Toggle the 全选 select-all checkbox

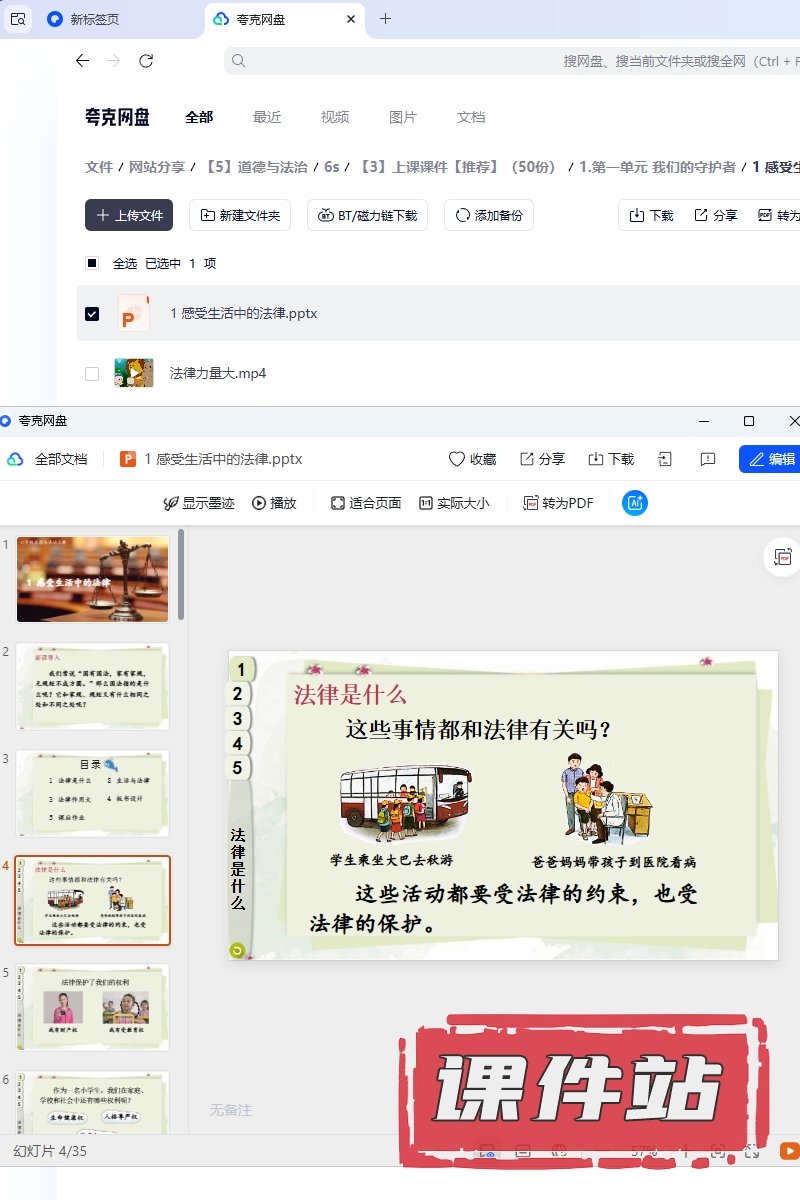tap(92, 263)
